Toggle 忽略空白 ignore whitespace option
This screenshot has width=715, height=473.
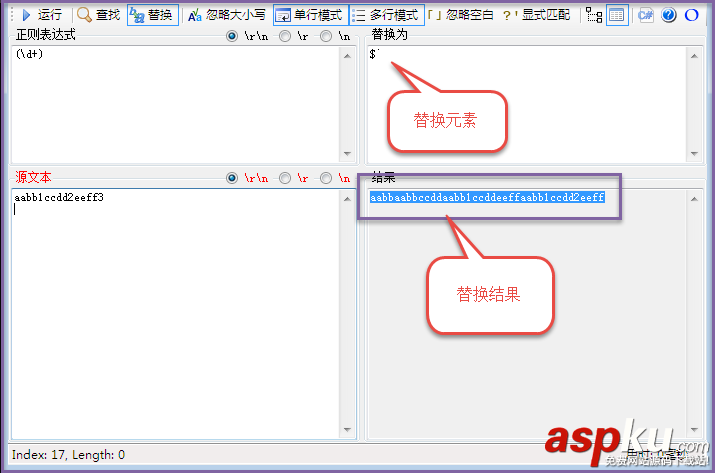[461, 15]
